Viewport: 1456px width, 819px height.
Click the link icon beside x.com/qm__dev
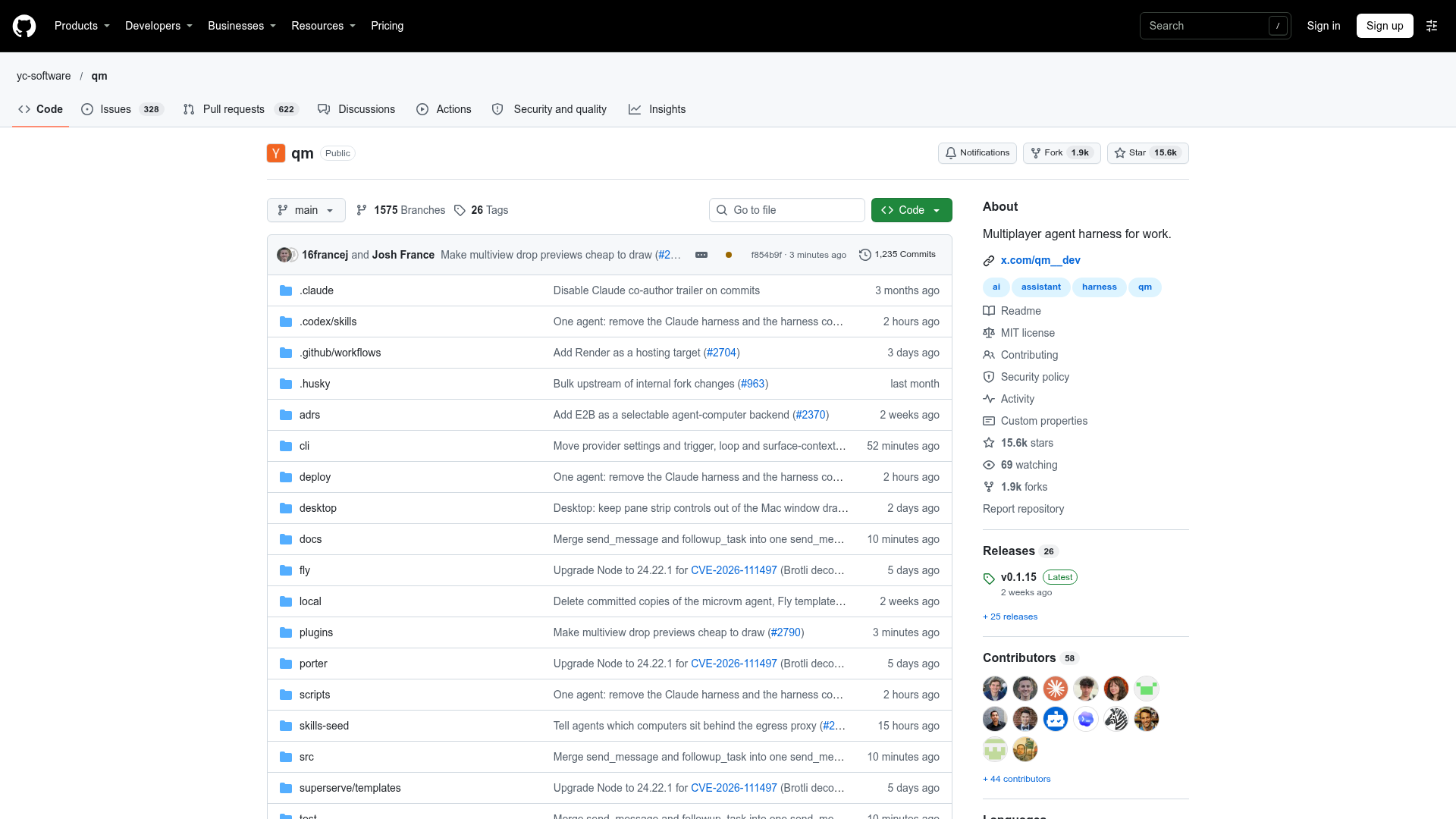[989, 261]
